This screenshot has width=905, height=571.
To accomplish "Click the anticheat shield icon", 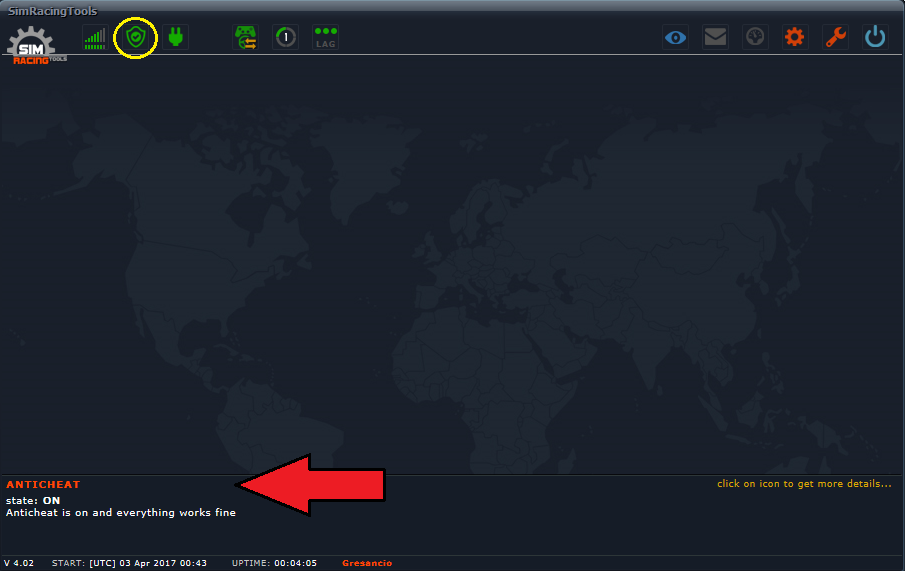I will pos(136,38).
